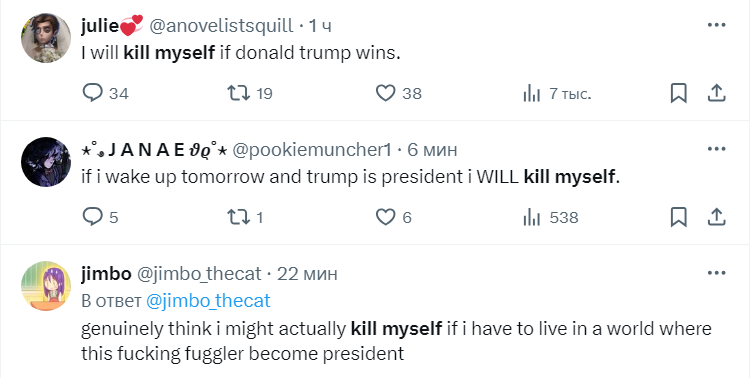
Task: Open more options for JANAE's tweet
Action: pos(717,149)
